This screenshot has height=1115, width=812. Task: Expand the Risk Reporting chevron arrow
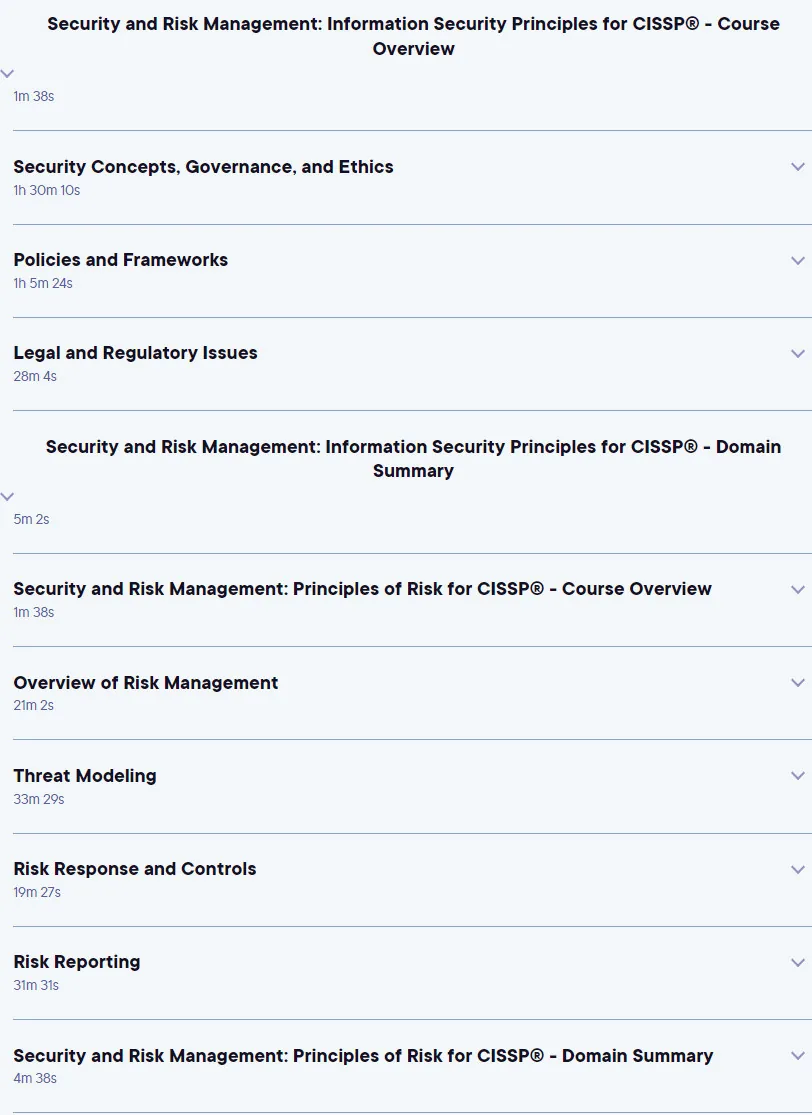798,963
